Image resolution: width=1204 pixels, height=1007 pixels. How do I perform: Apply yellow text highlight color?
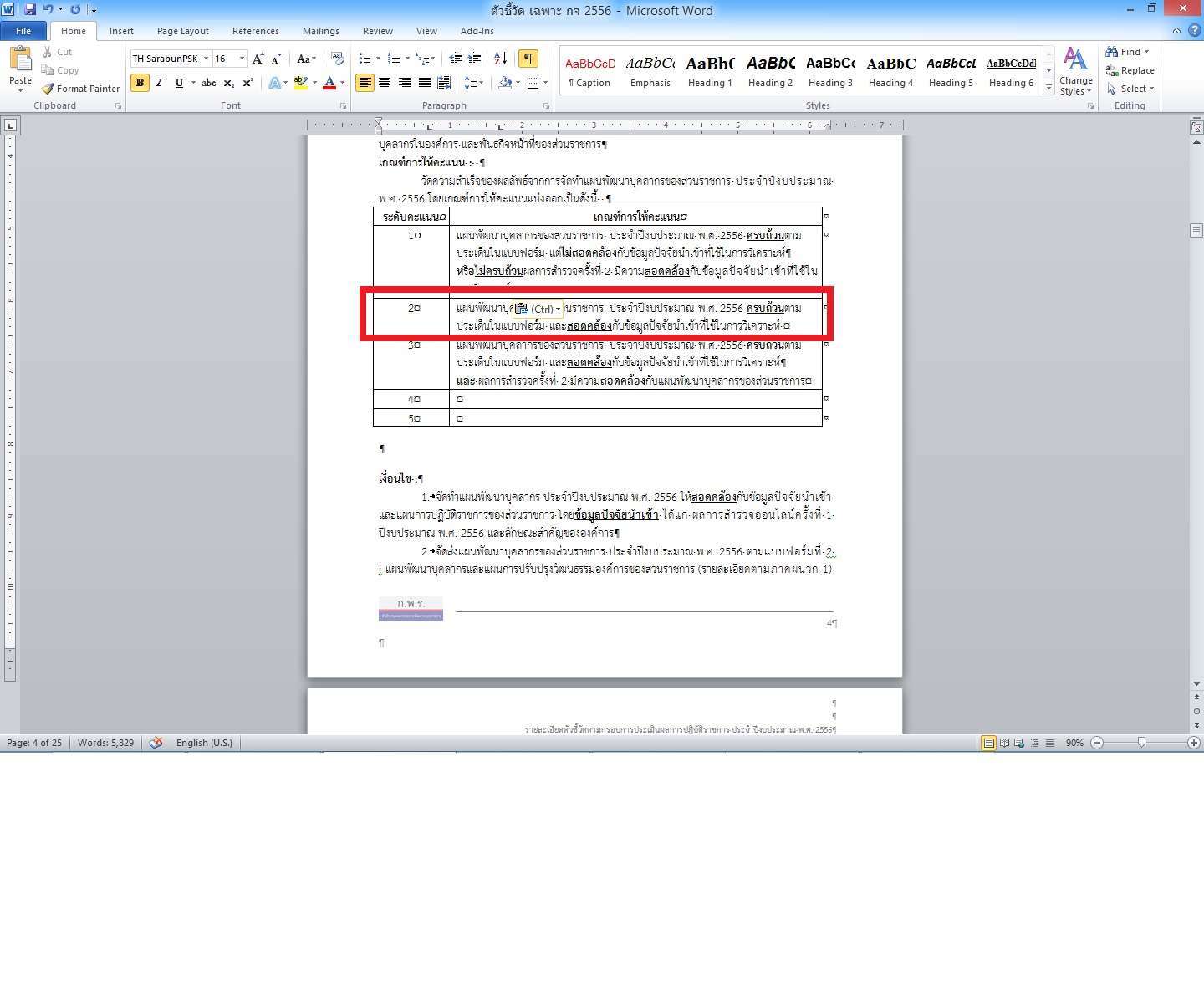(x=301, y=83)
